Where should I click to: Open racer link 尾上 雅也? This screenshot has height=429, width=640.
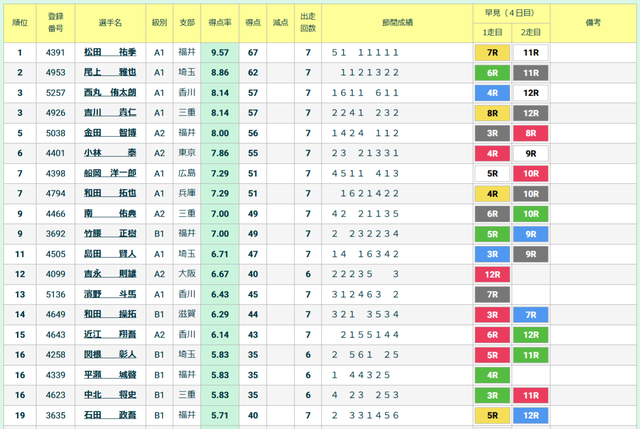coord(110,73)
